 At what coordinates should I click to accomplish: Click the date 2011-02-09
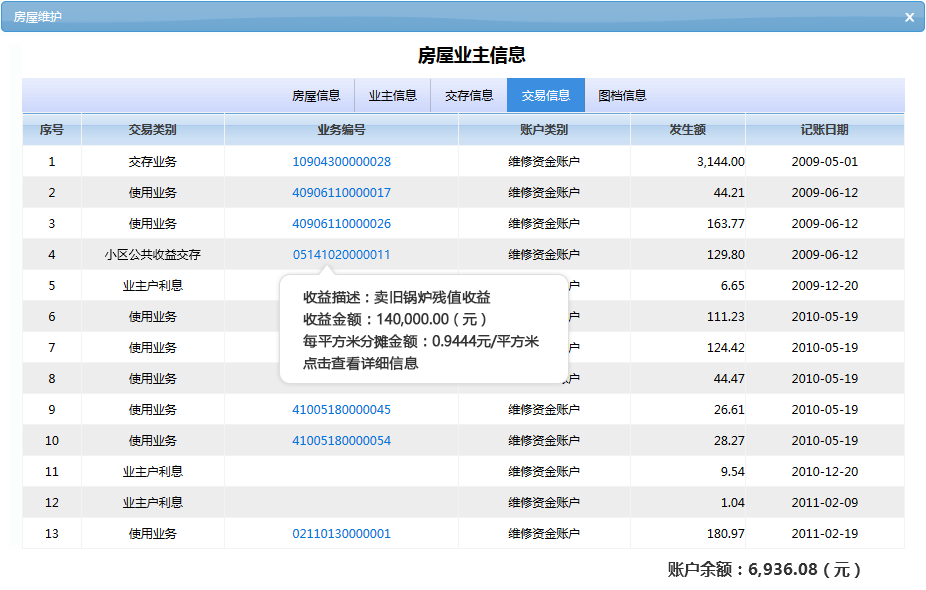pos(824,503)
